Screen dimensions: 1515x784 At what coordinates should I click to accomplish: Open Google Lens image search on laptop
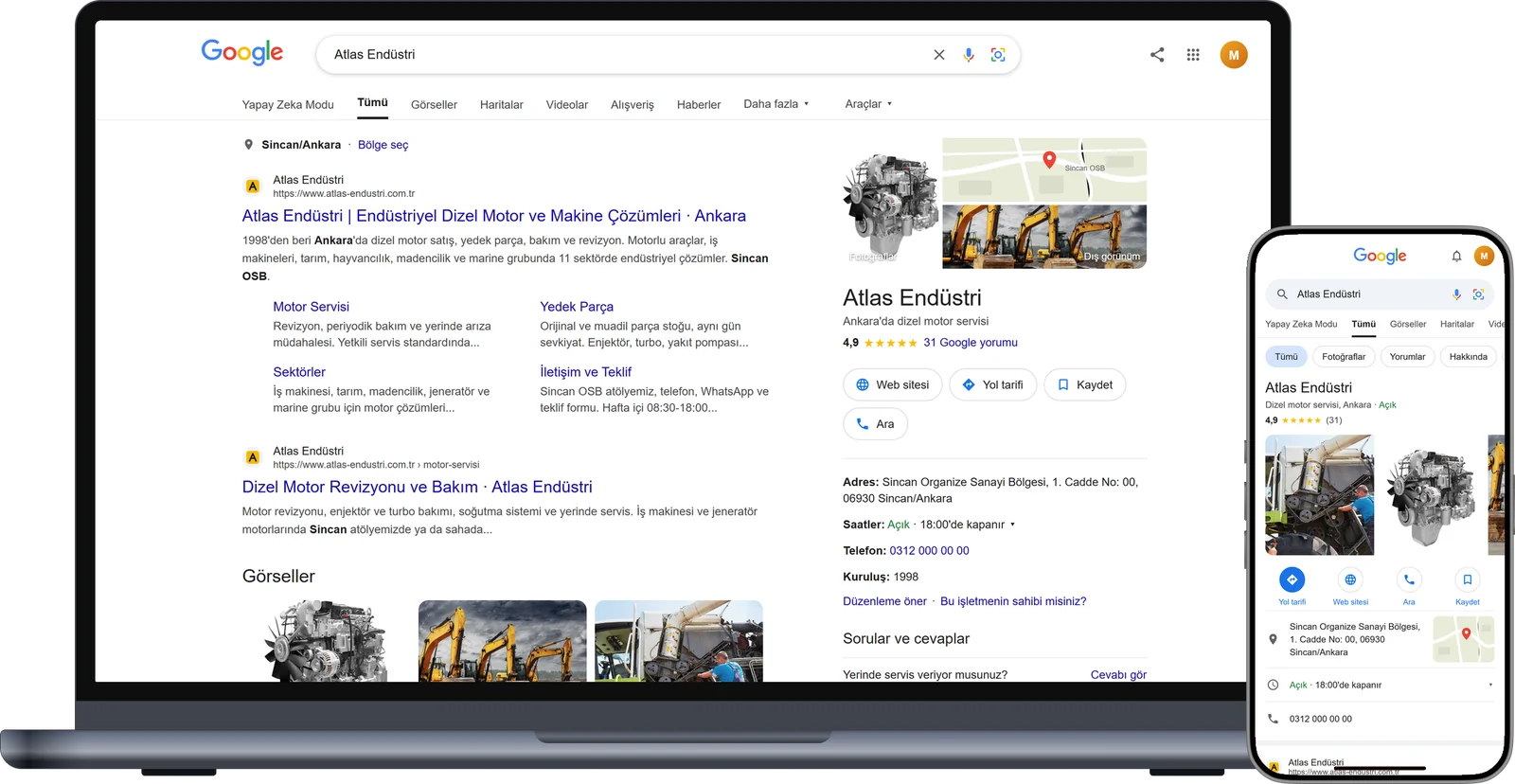(x=998, y=55)
